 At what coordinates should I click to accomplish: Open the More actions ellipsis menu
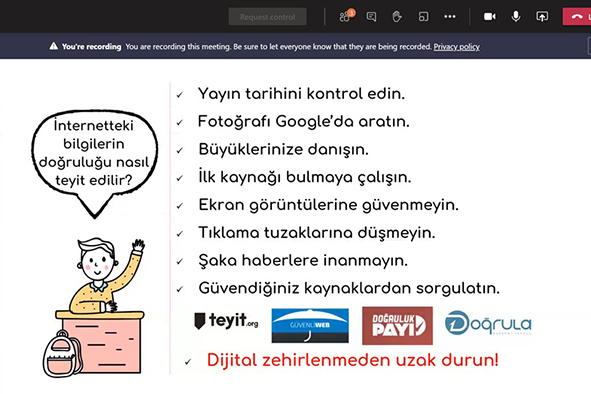[450, 17]
